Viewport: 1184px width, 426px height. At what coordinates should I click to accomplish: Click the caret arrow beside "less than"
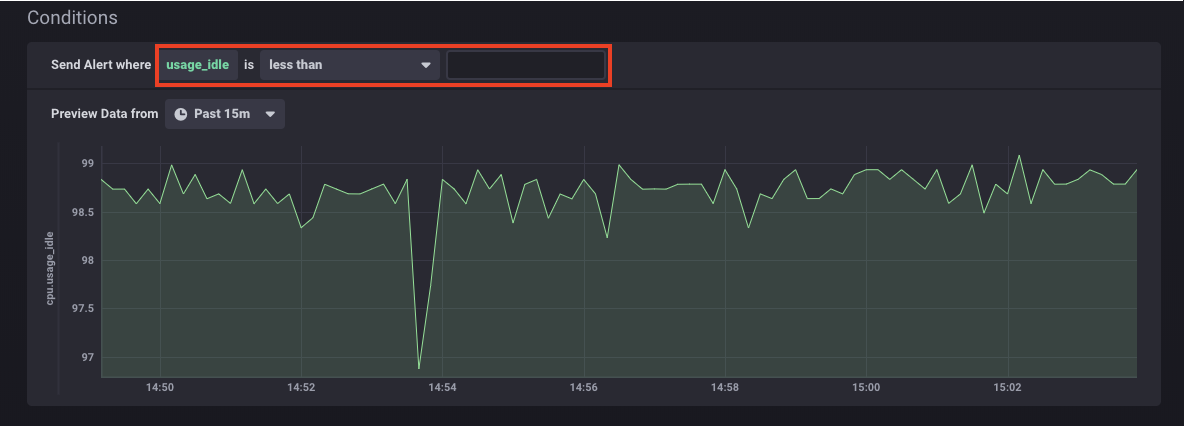pos(426,65)
